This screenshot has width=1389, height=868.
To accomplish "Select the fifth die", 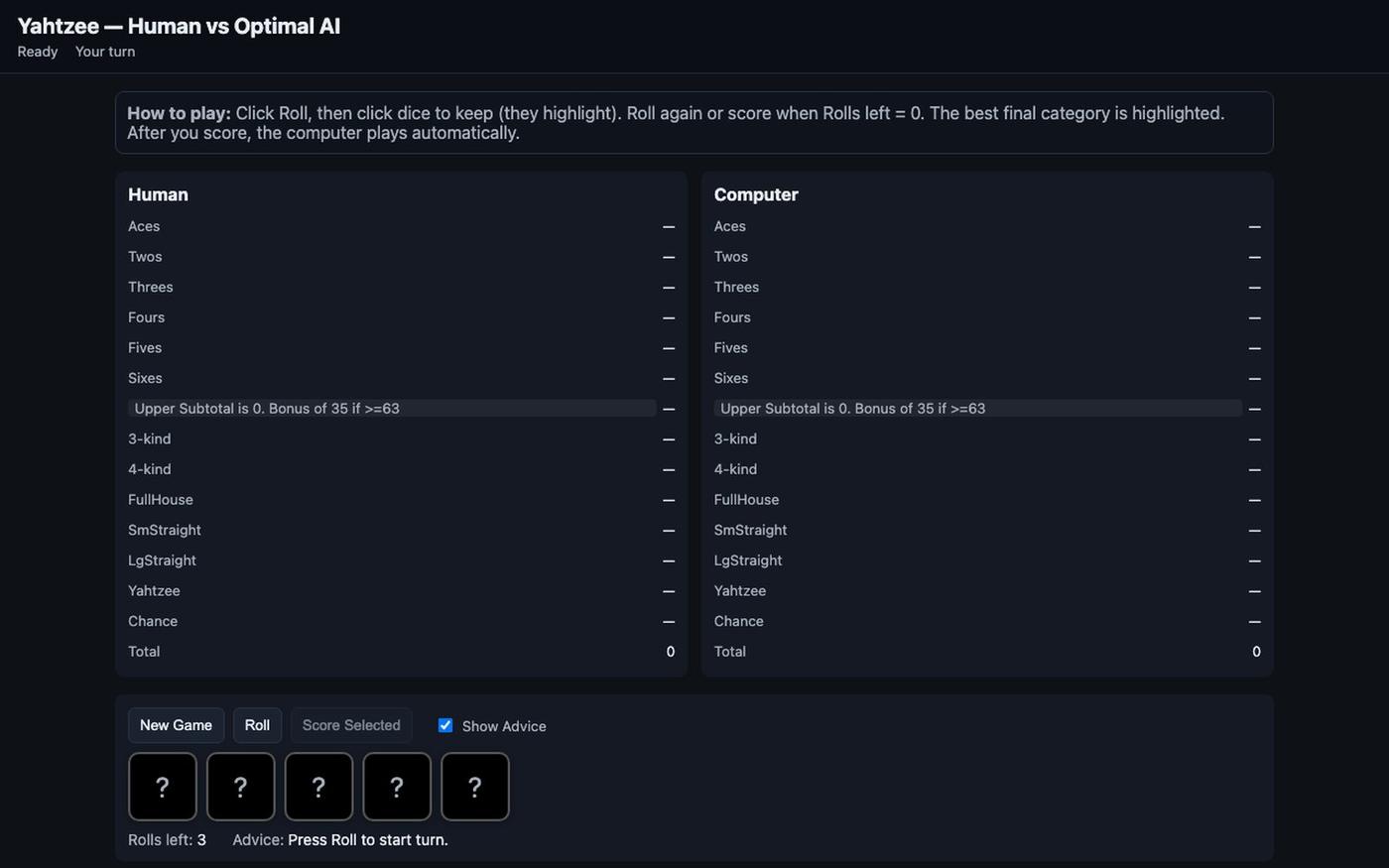I will pyautogui.click(x=475, y=787).
